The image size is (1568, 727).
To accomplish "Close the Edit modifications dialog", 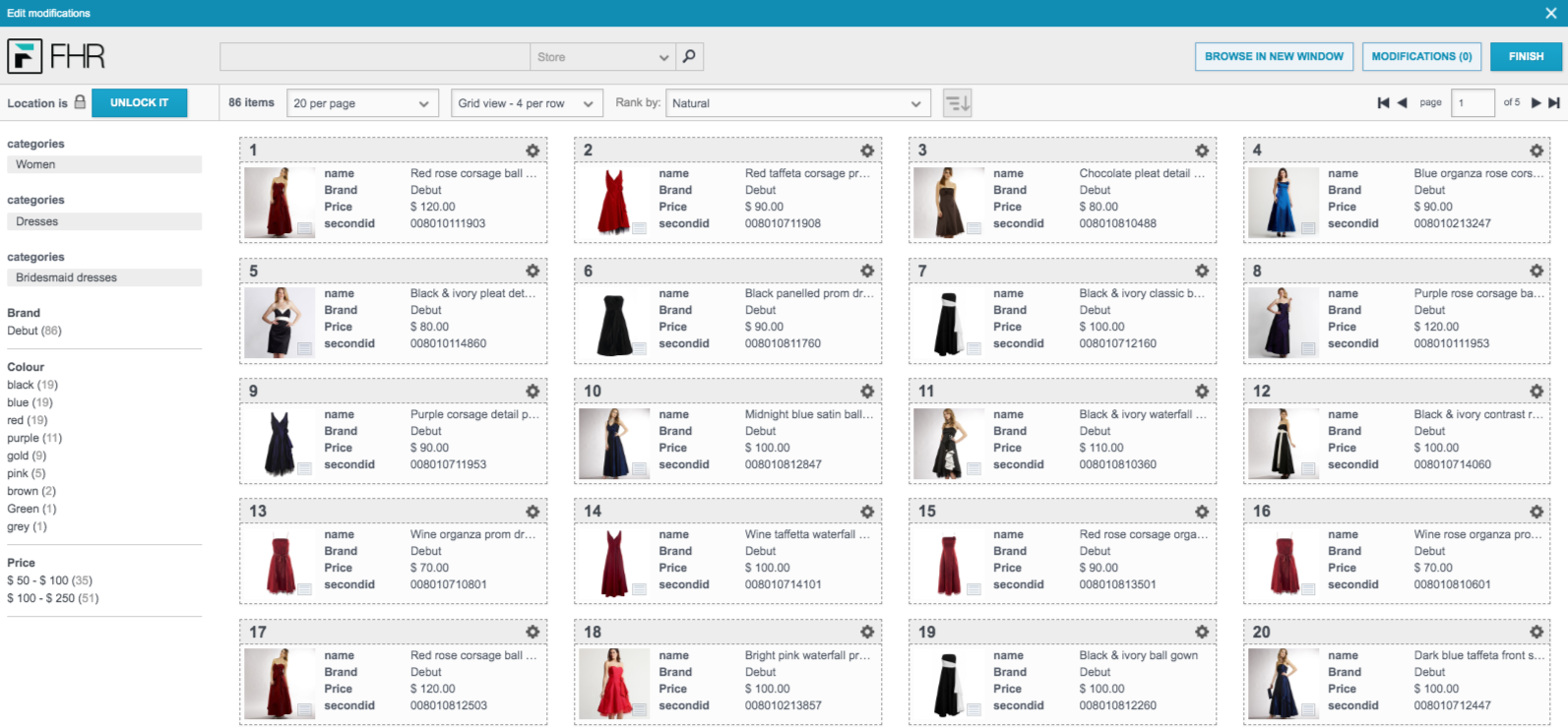I will pyautogui.click(x=1551, y=13).
